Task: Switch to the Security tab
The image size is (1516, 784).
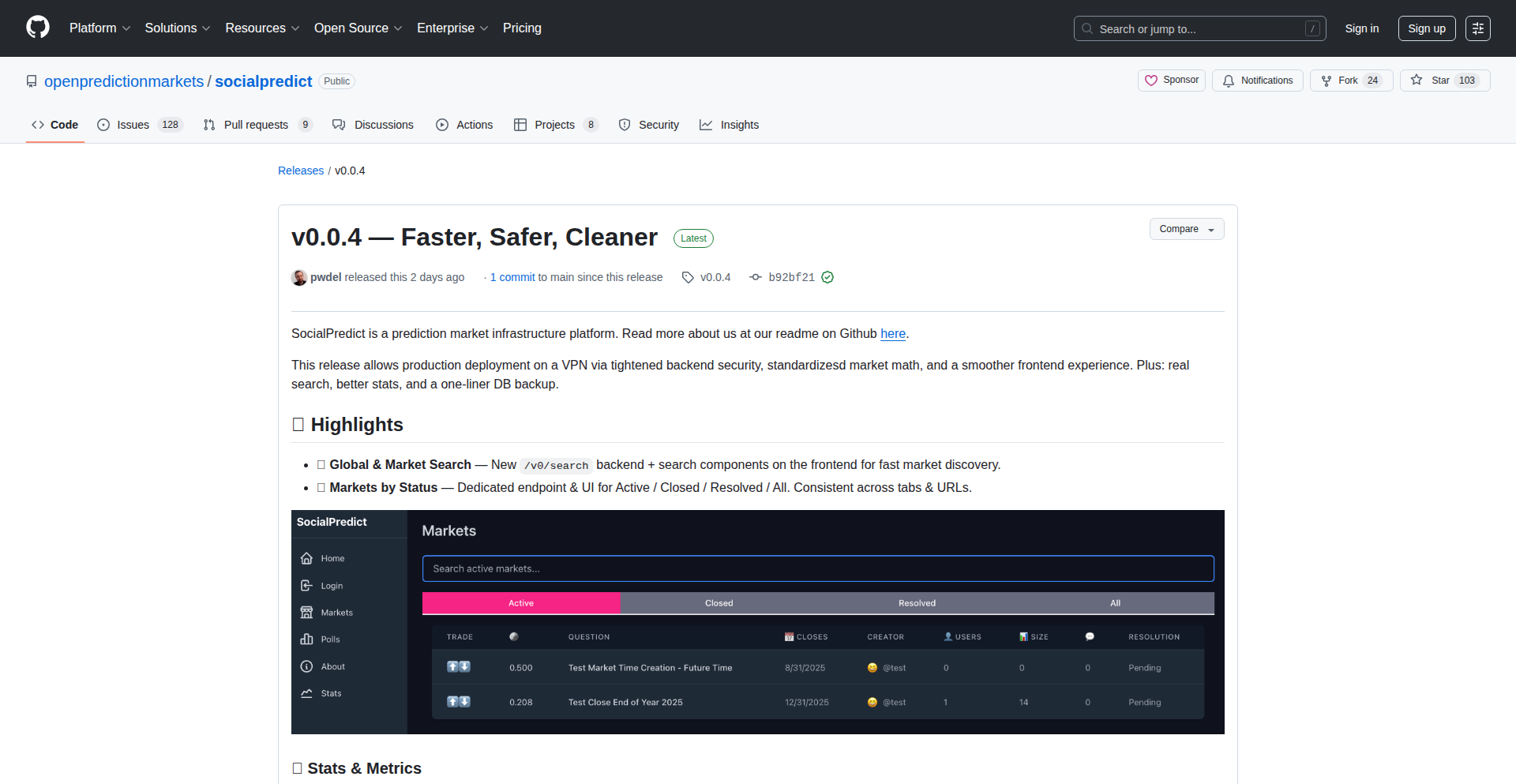Action: click(x=649, y=125)
